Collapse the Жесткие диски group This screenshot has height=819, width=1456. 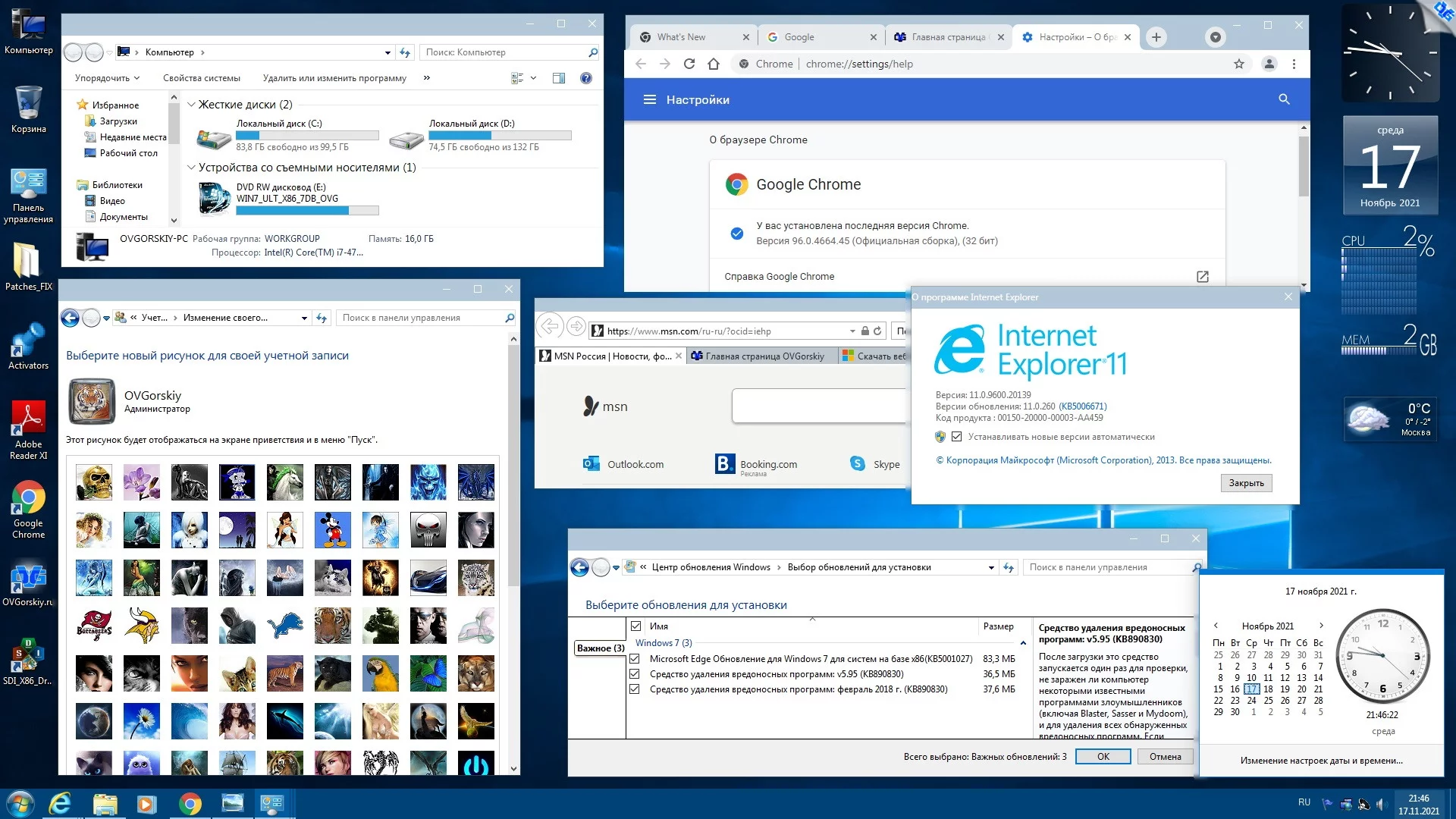point(191,105)
